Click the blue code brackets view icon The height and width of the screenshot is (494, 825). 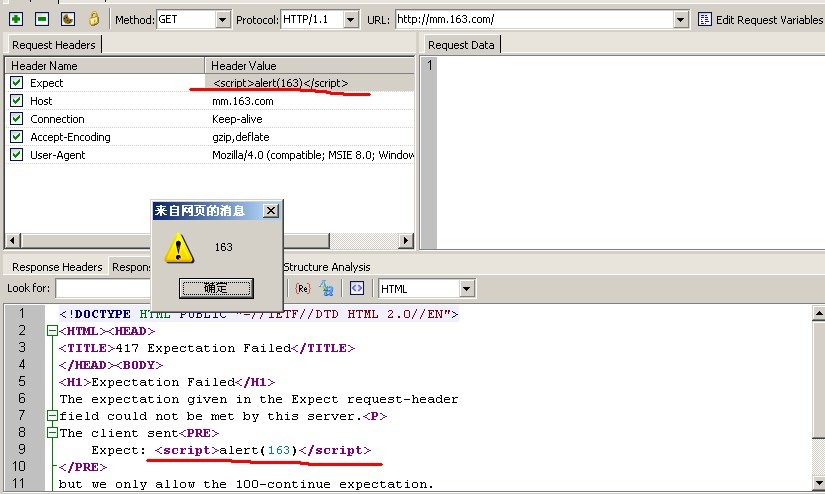(x=357, y=288)
